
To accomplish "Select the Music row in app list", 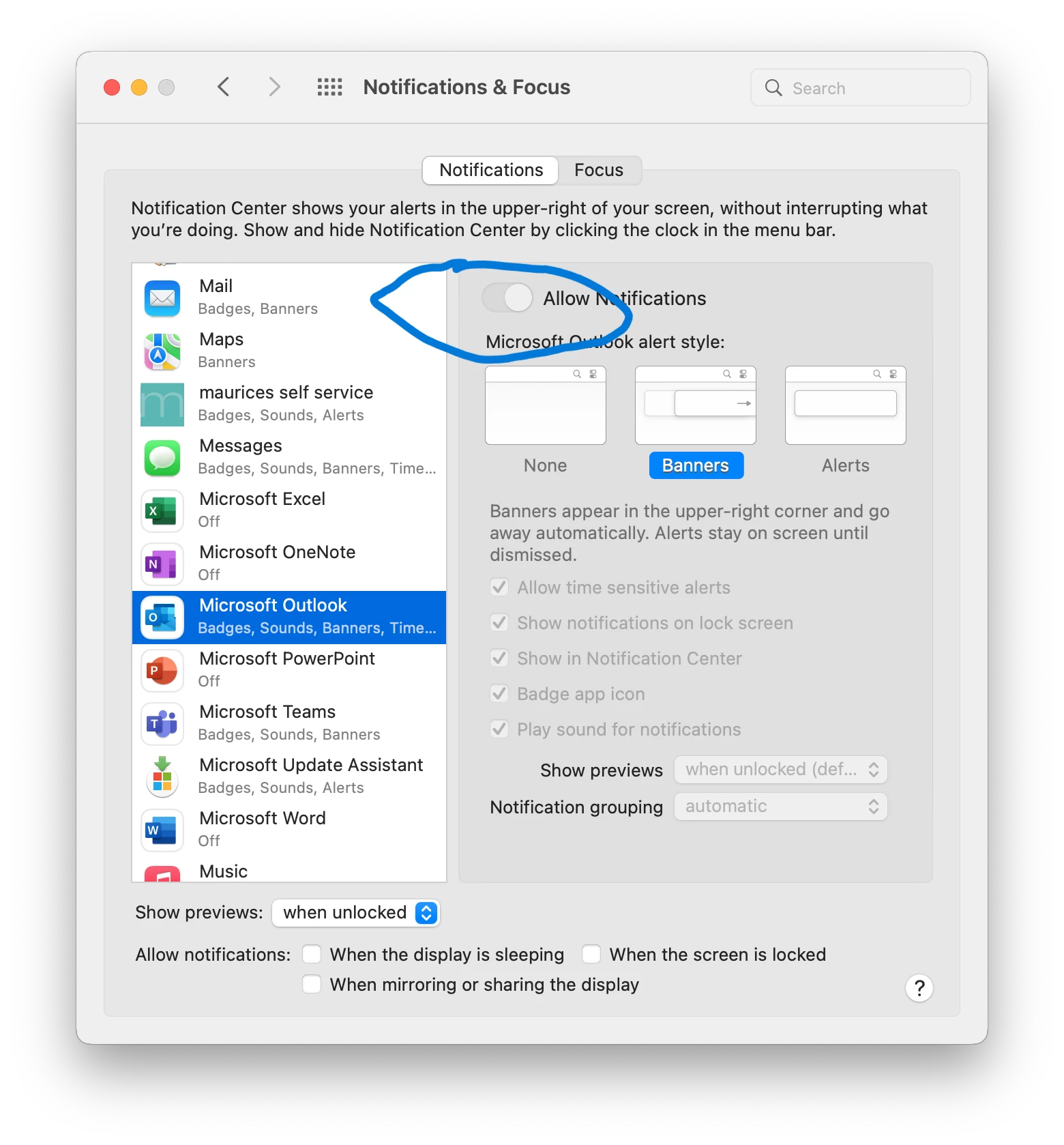I will click(289, 869).
